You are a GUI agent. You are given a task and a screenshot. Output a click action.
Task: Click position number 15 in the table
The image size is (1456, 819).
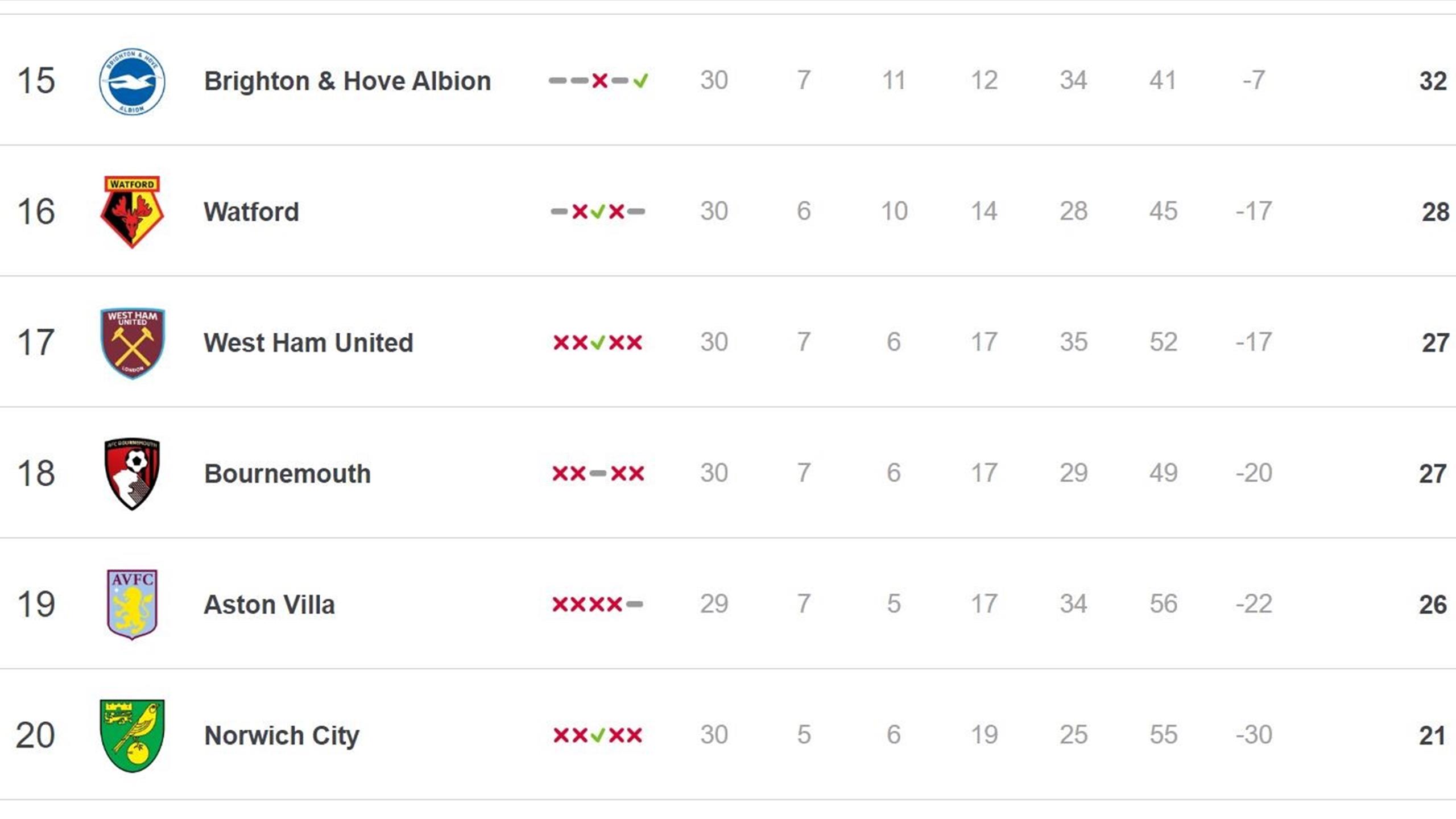(x=36, y=81)
